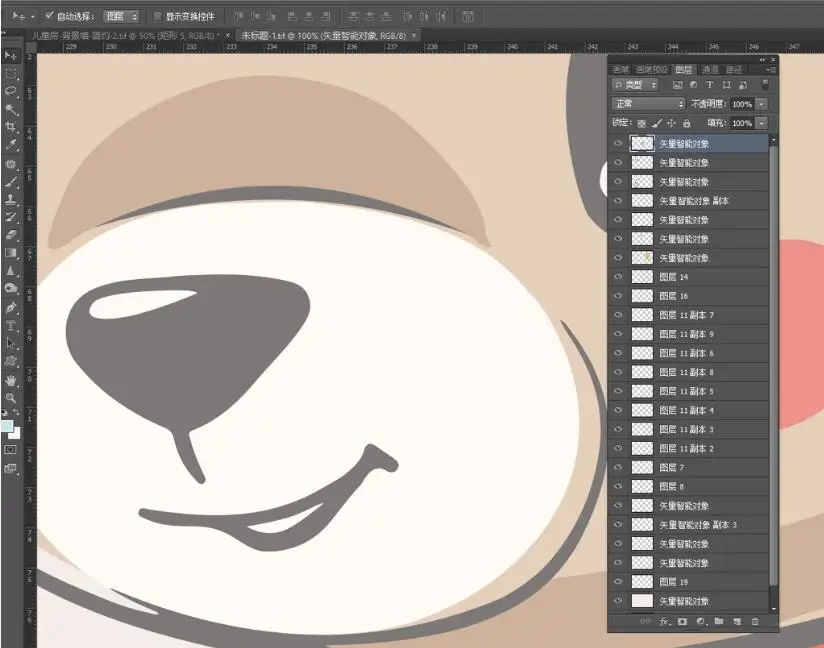Select the 图层 11 副本 7 layer

point(700,315)
